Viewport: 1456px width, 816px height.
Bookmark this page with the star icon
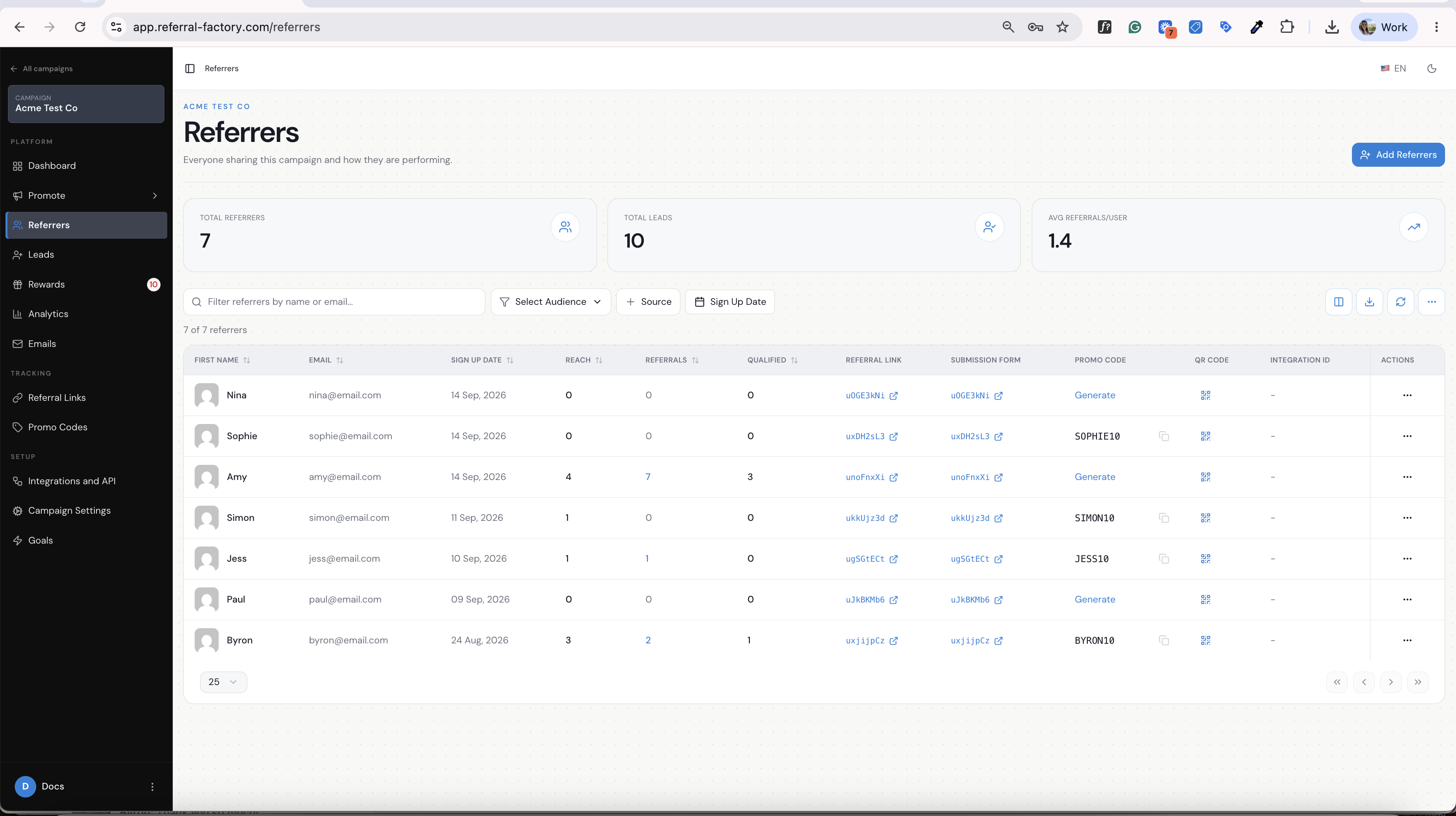pos(1063,27)
